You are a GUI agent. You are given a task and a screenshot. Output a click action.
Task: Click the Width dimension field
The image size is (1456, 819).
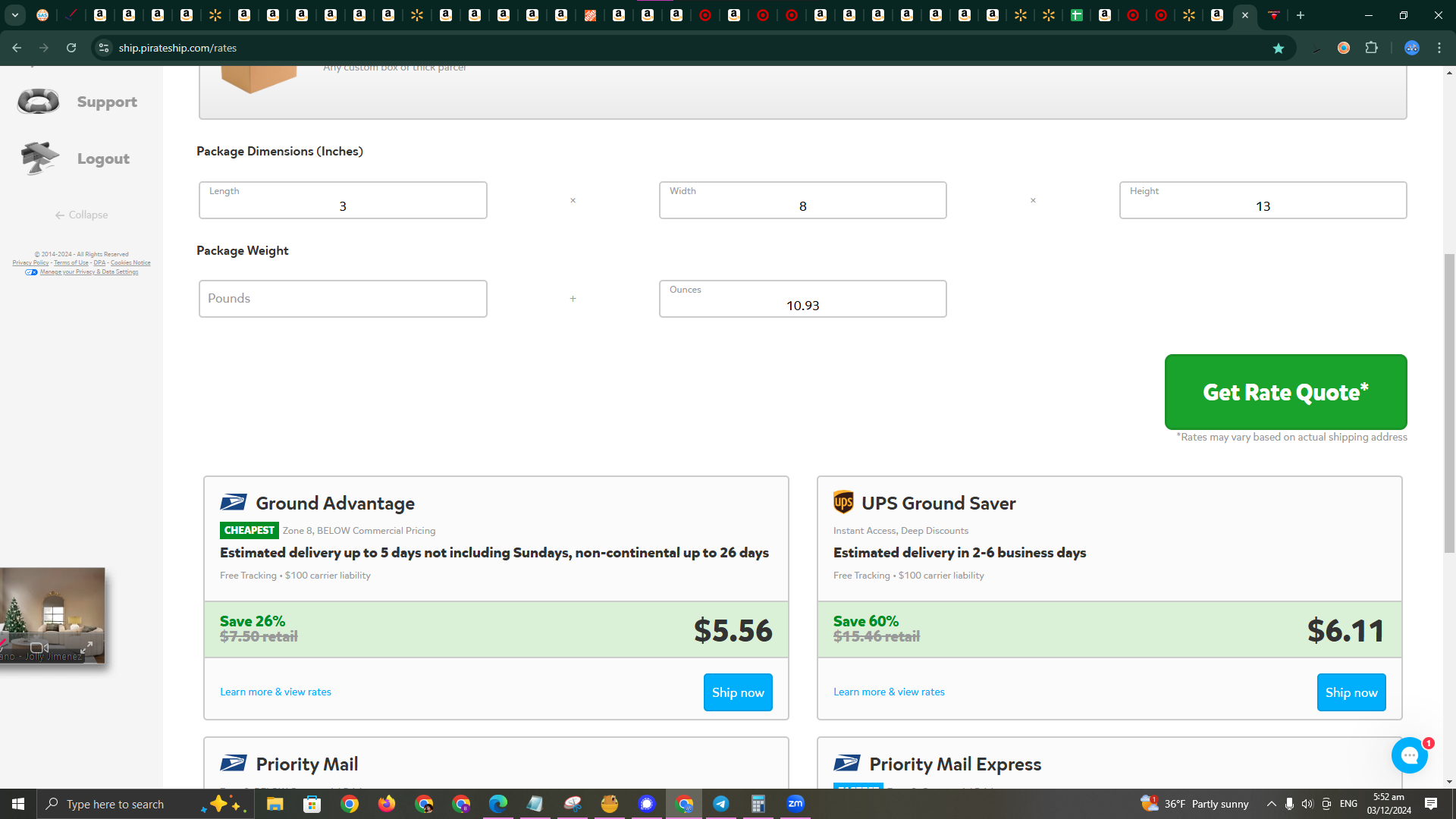(803, 200)
